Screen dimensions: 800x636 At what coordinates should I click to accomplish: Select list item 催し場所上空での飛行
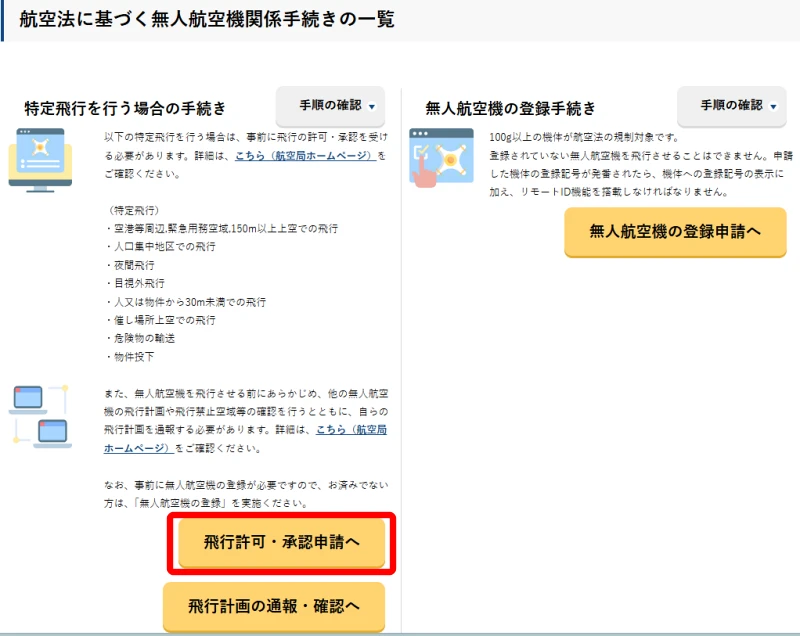click(161, 320)
